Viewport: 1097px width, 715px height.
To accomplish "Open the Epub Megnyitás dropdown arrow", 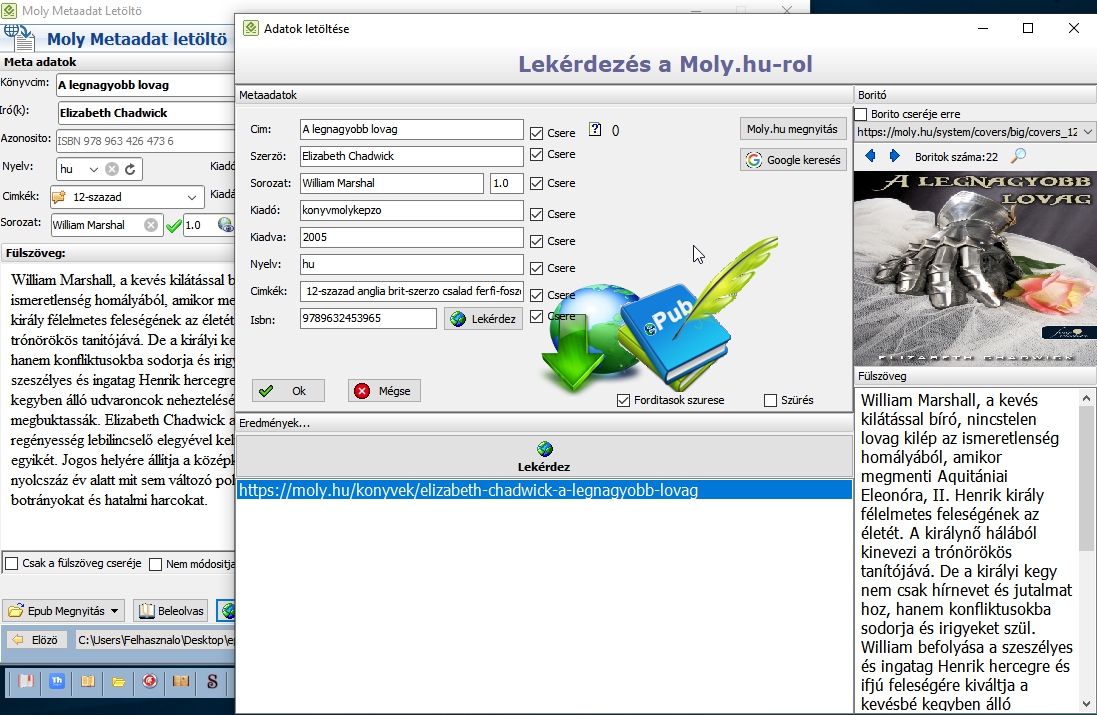I will click(x=115, y=611).
